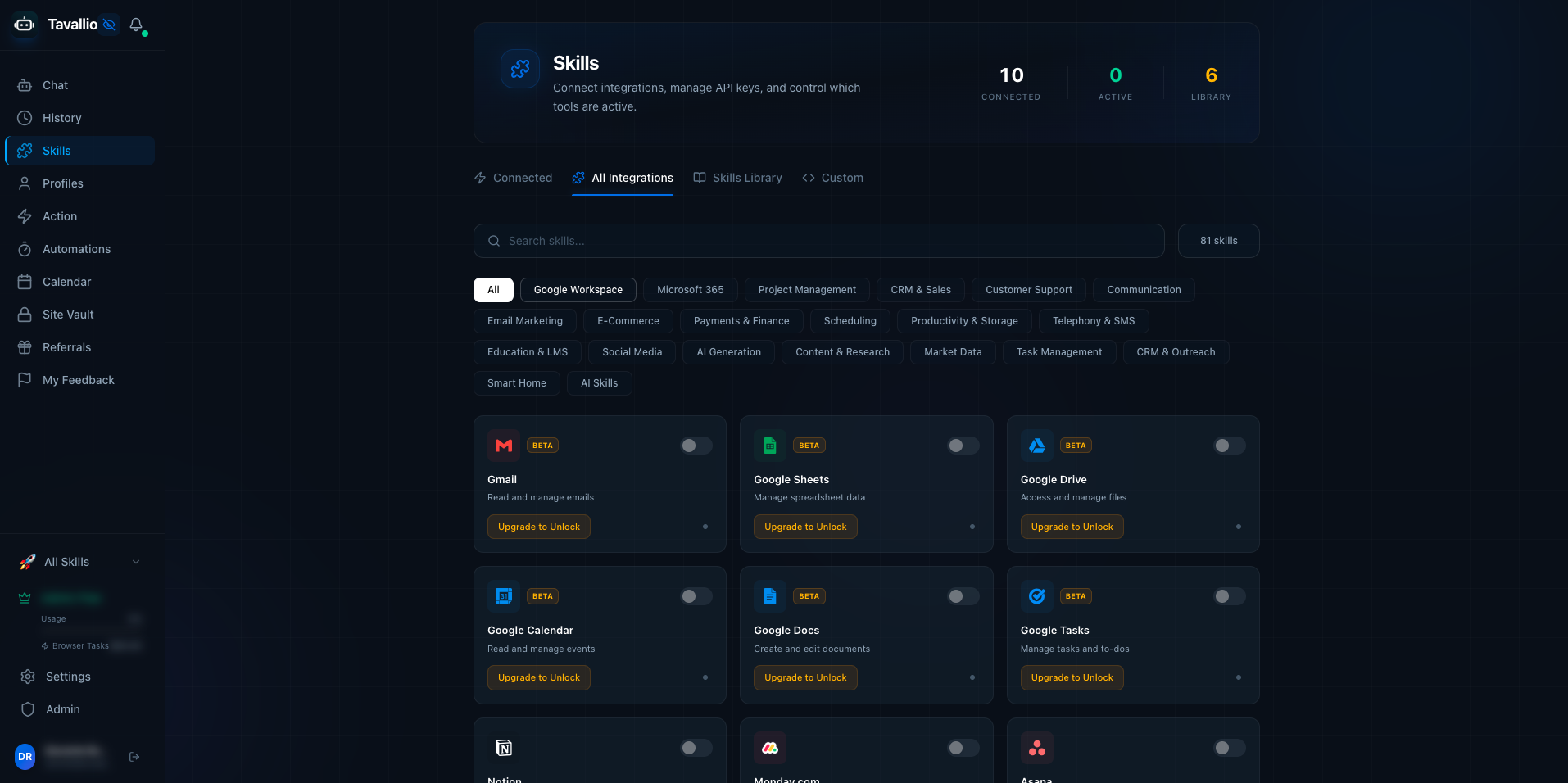Click the Notion card icon
1568x783 pixels.
pyautogui.click(x=504, y=748)
